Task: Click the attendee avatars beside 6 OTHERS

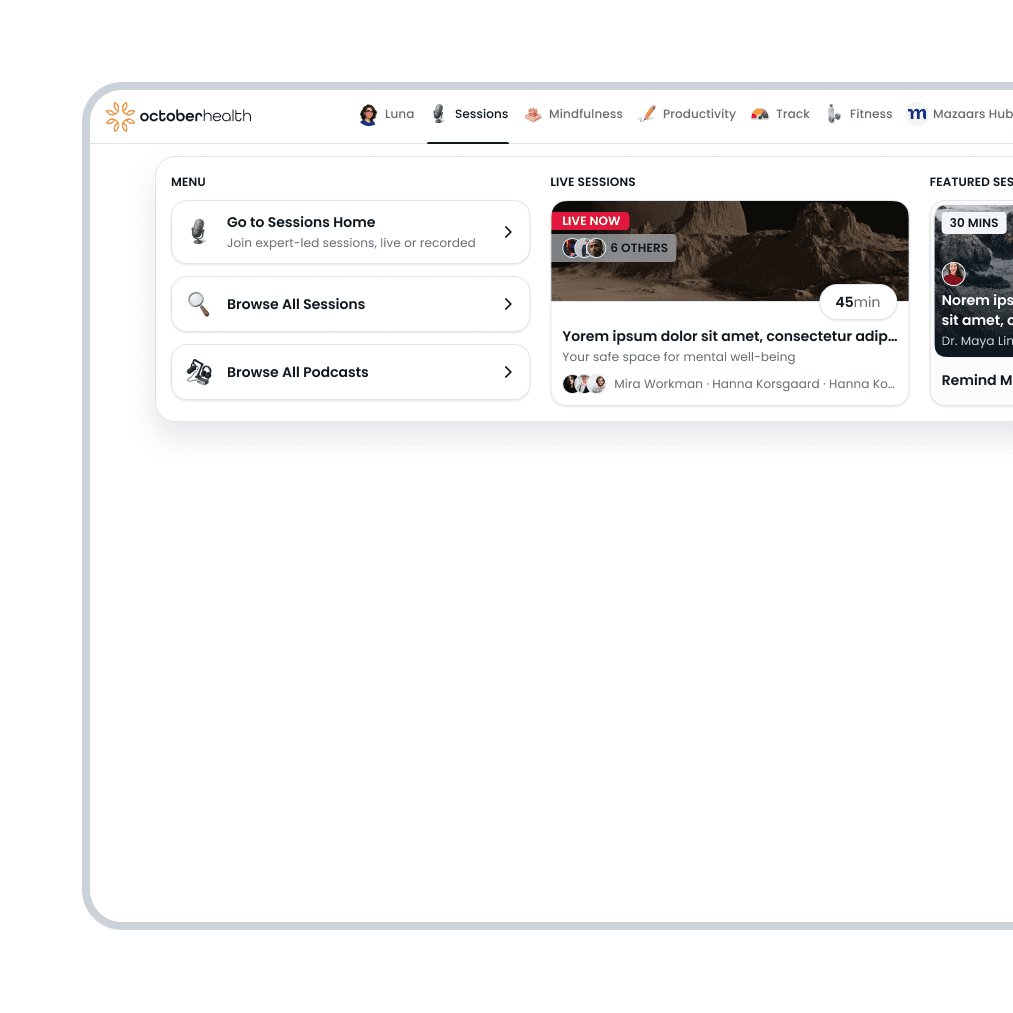Action: point(584,247)
